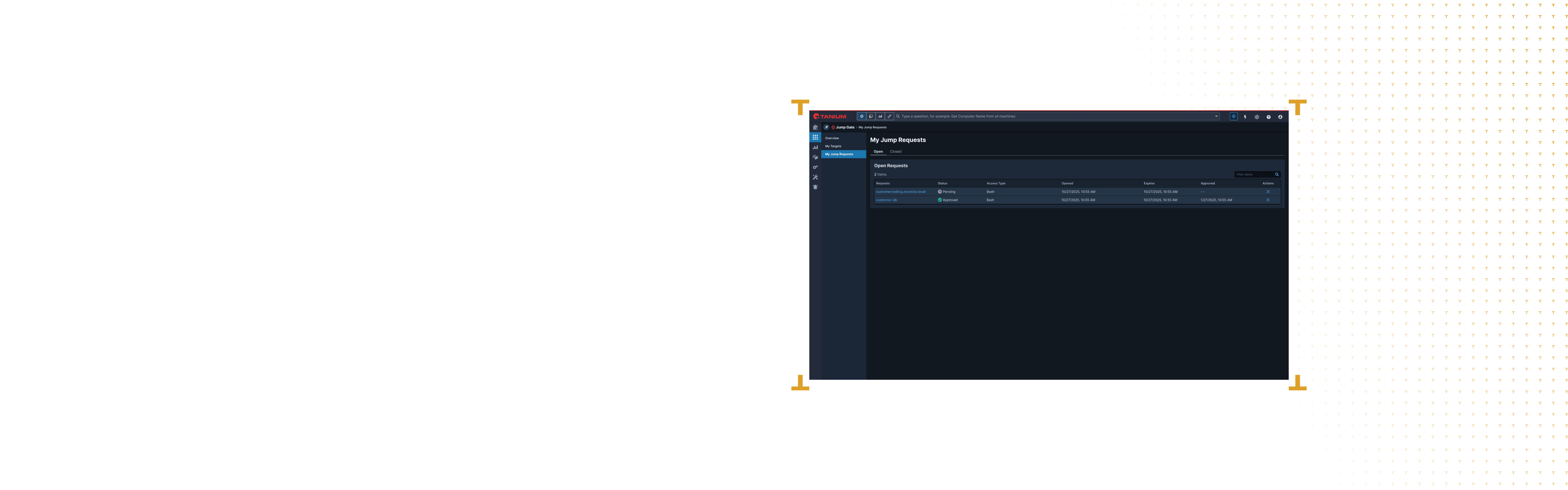
Task: Click the Jump Gate breadcrumb link
Action: 845,127
